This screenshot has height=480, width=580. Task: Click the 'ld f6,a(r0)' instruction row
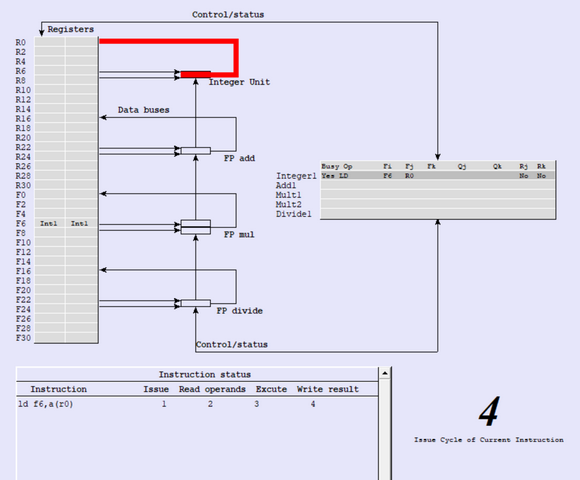pos(197,404)
